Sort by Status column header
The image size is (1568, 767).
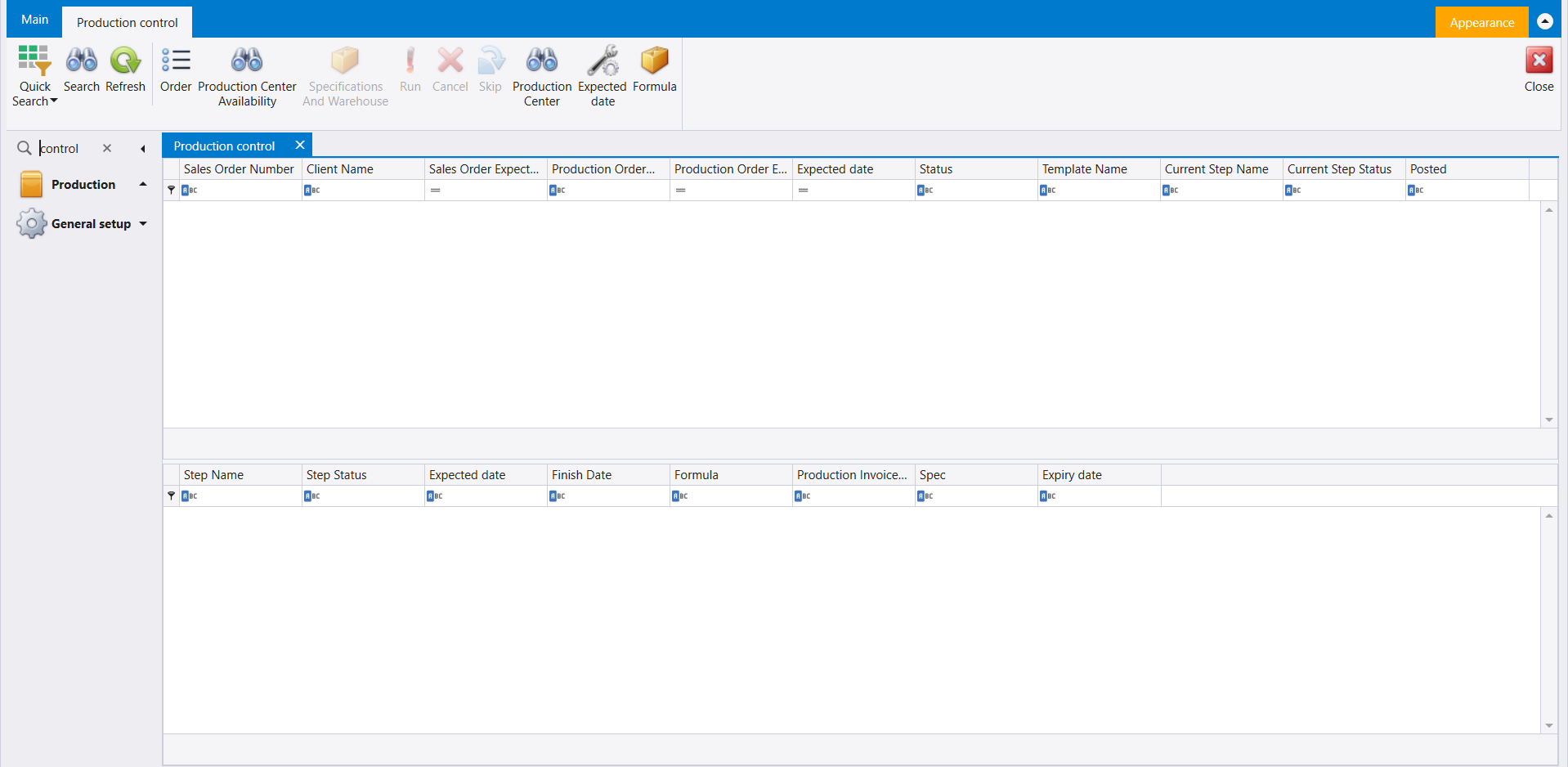976,169
